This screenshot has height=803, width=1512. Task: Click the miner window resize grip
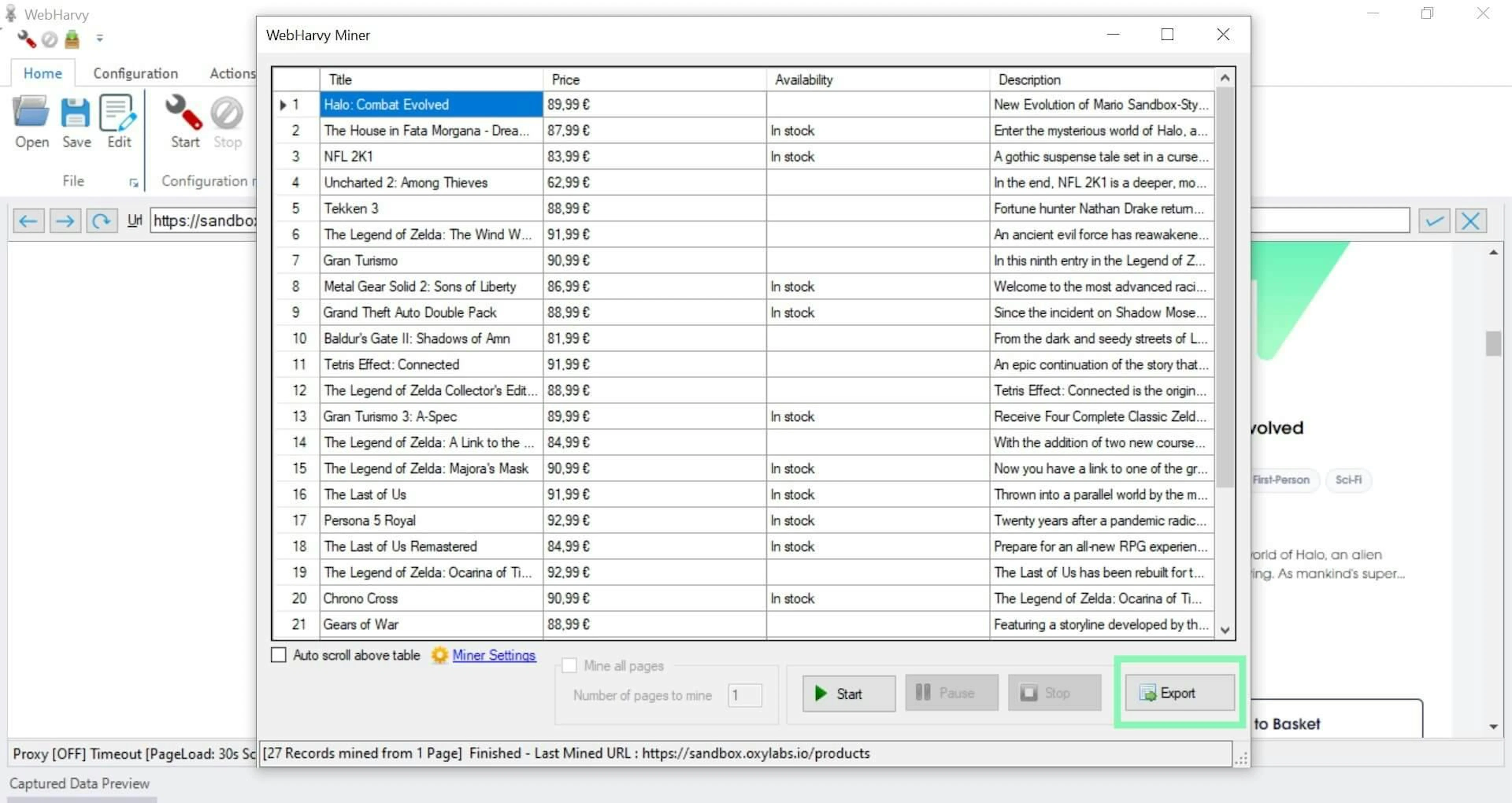[x=1241, y=759]
